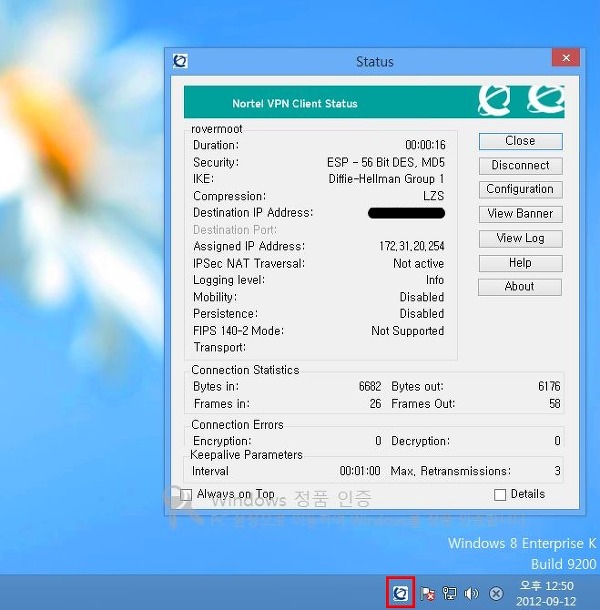Click the Frames Out value 58

[x=555, y=403]
